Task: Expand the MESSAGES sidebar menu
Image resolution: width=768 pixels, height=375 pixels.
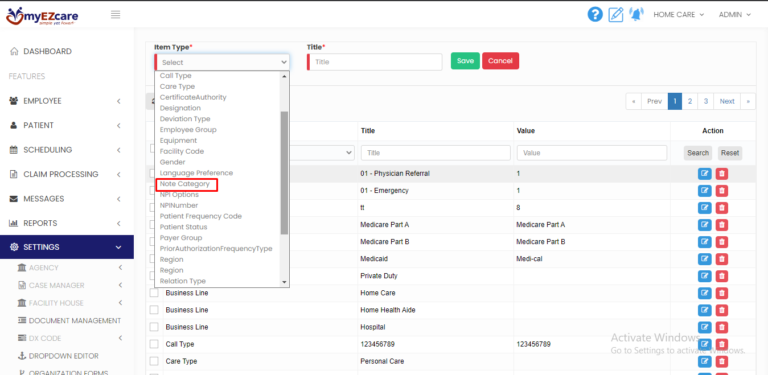Action: point(67,199)
